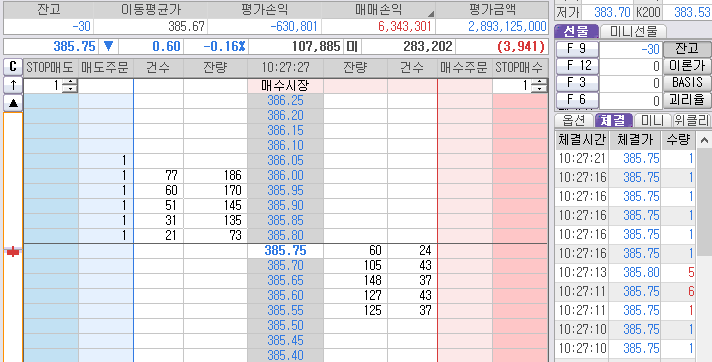Image resolution: width=712 pixels, height=362 pixels.
Task: Click price 385.60 in the ladder
Action: tap(285, 296)
